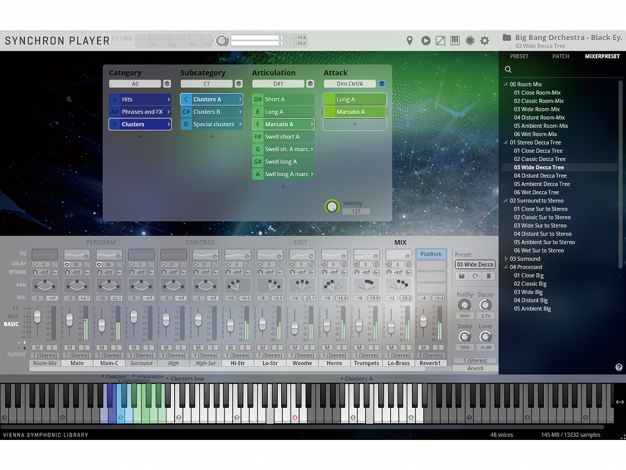The width and height of the screenshot is (626, 470).
Task: Click the Articulation list icon next to D#1
Action: (x=310, y=84)
